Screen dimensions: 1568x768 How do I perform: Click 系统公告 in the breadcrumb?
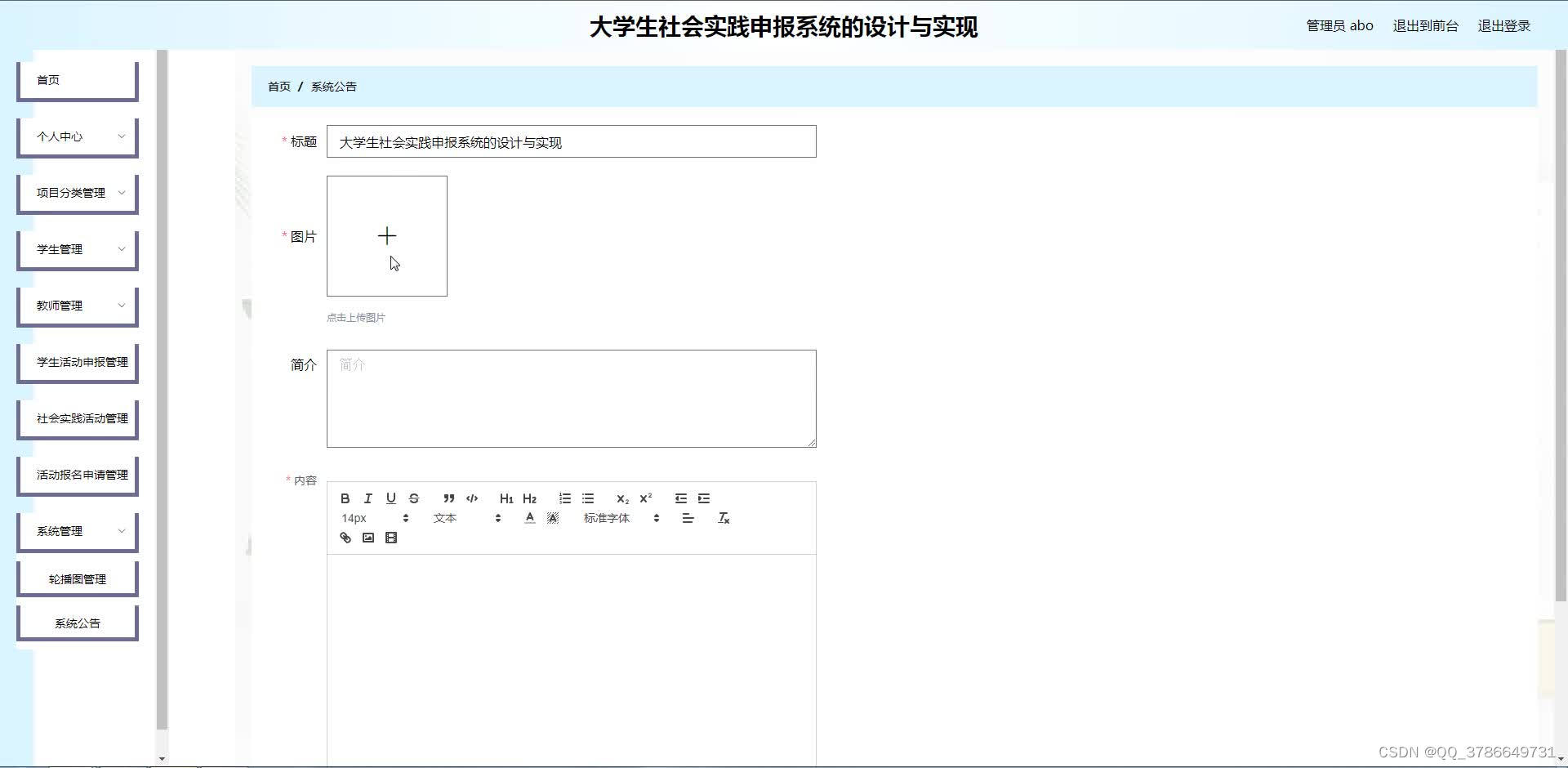click(333, 87)
